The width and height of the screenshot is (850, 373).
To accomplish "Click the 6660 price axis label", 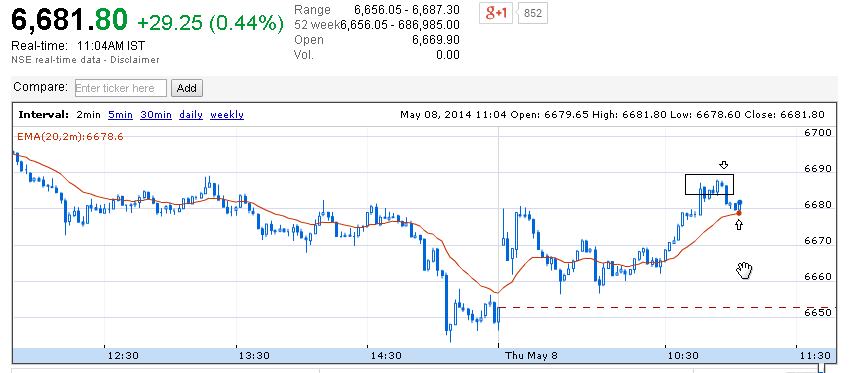I will point(817,277).
